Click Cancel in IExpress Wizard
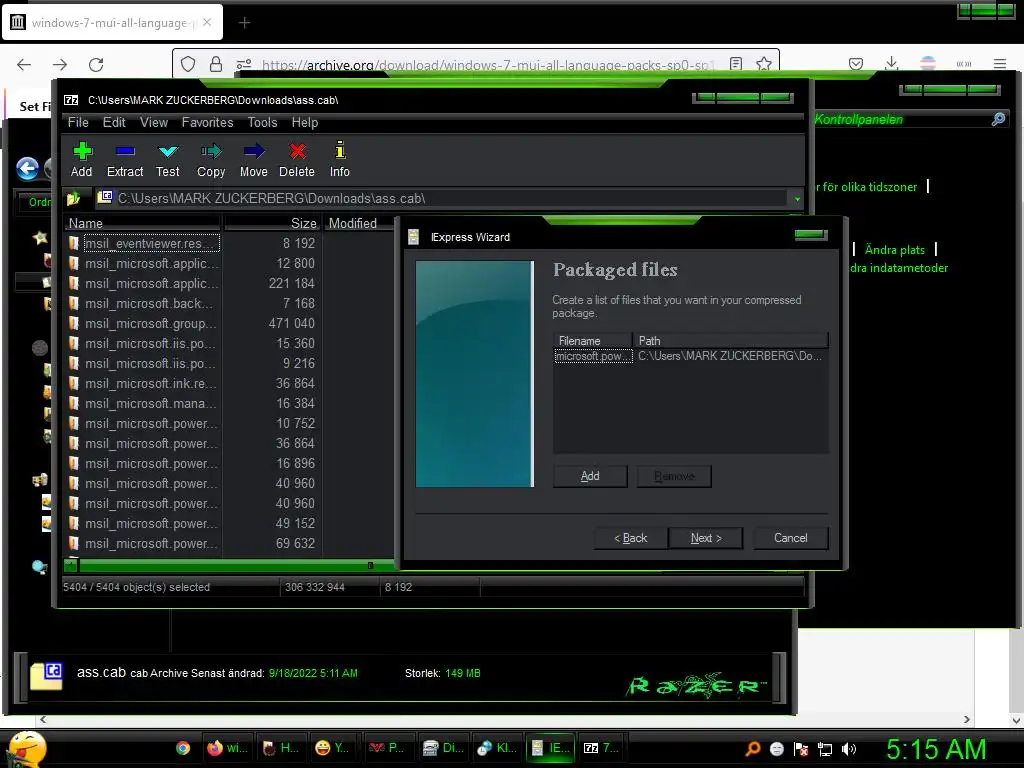 tap(791, 538)
